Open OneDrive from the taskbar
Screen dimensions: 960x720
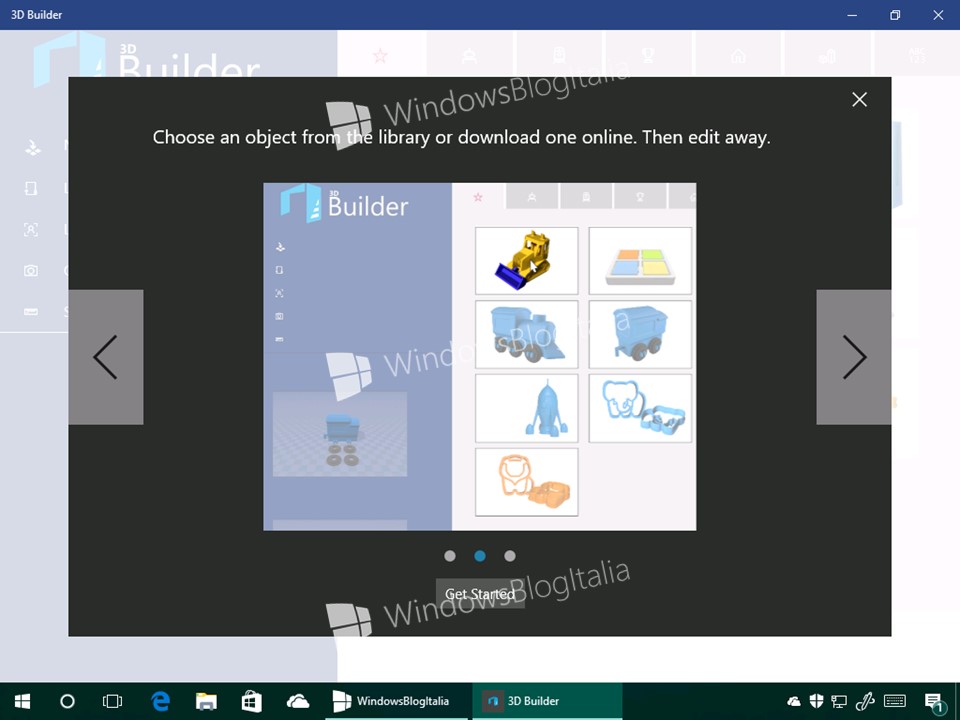(x=298, y=701)
